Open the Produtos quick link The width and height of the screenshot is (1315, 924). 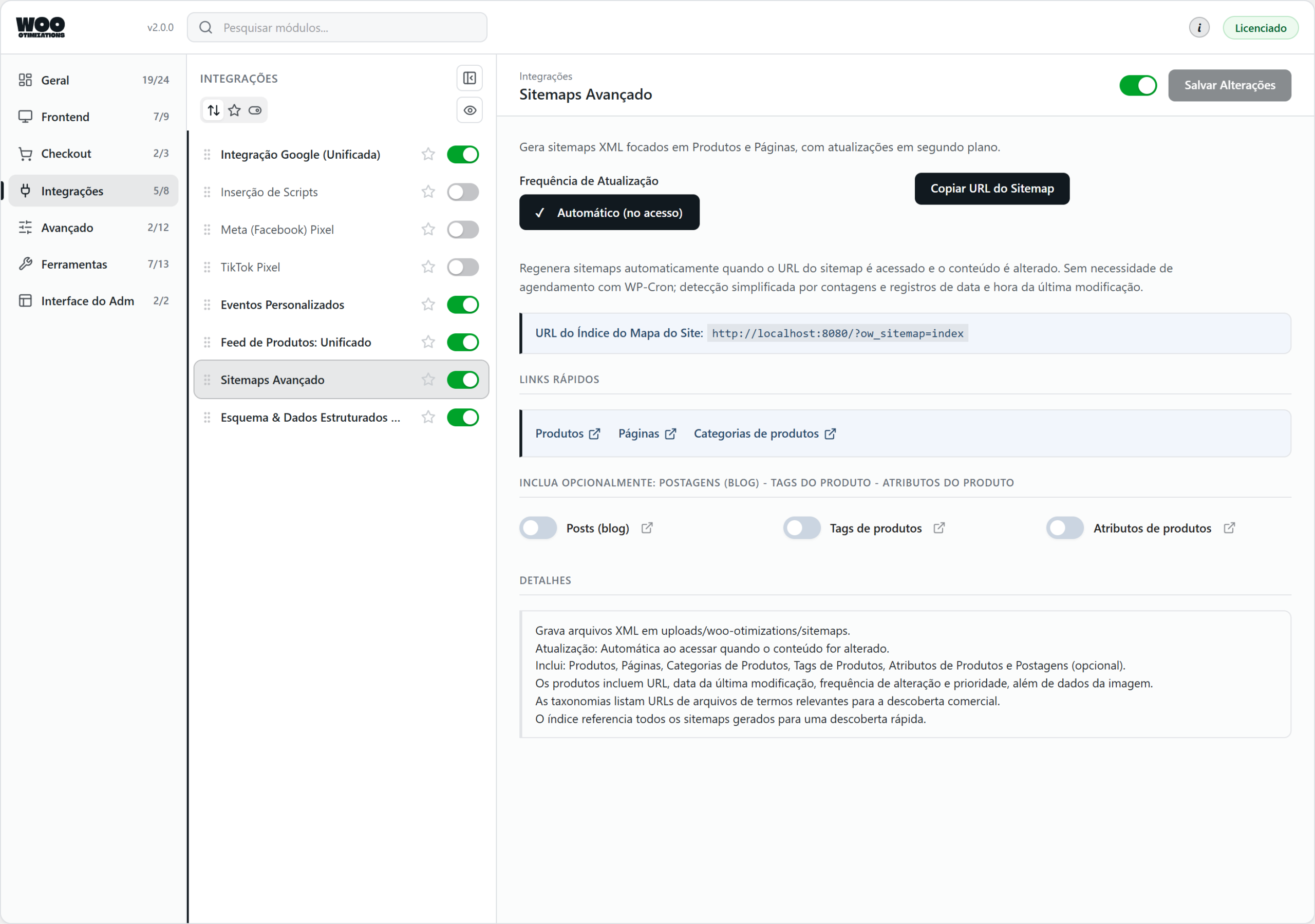pyautogui.click(x=568, y=433)
